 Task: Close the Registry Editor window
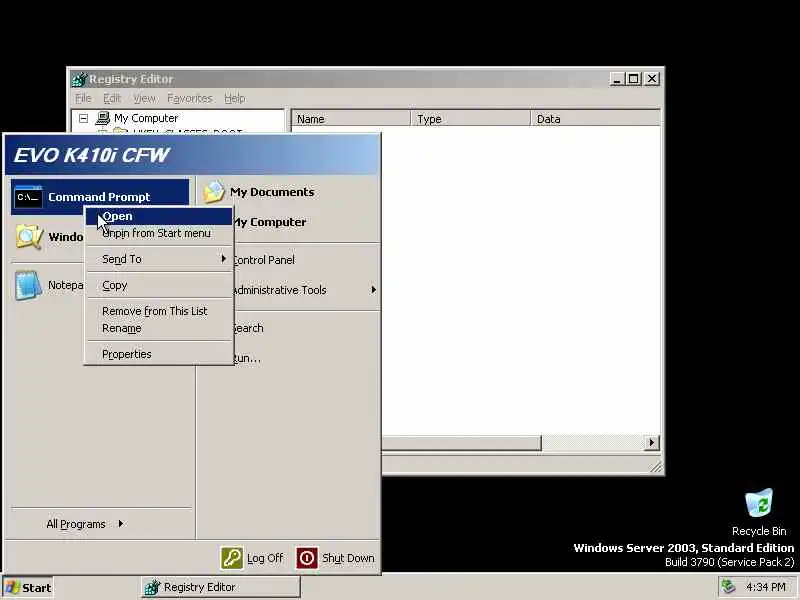point(652,79)
